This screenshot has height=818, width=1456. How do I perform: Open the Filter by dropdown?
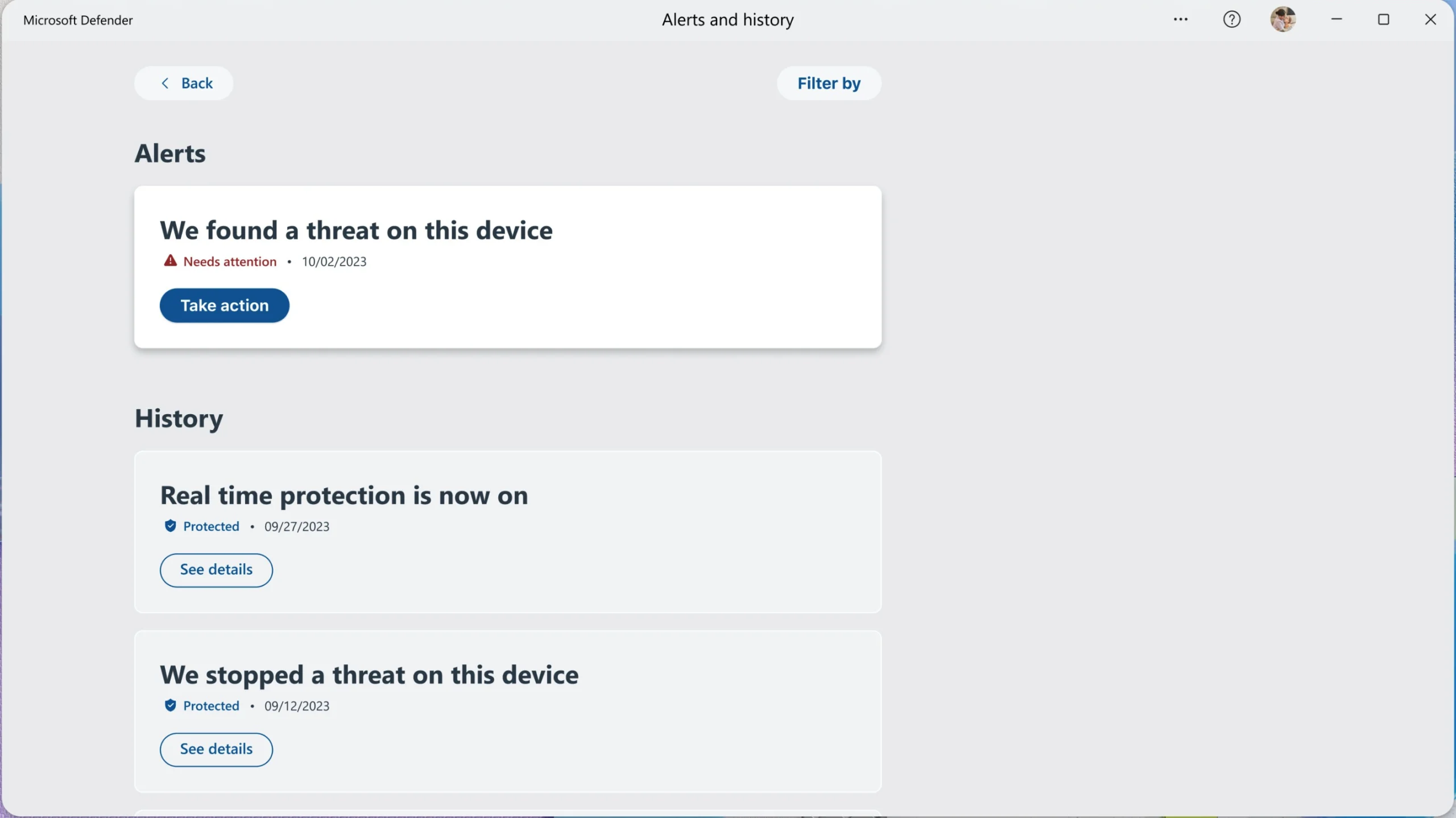(x=829, y=83)
